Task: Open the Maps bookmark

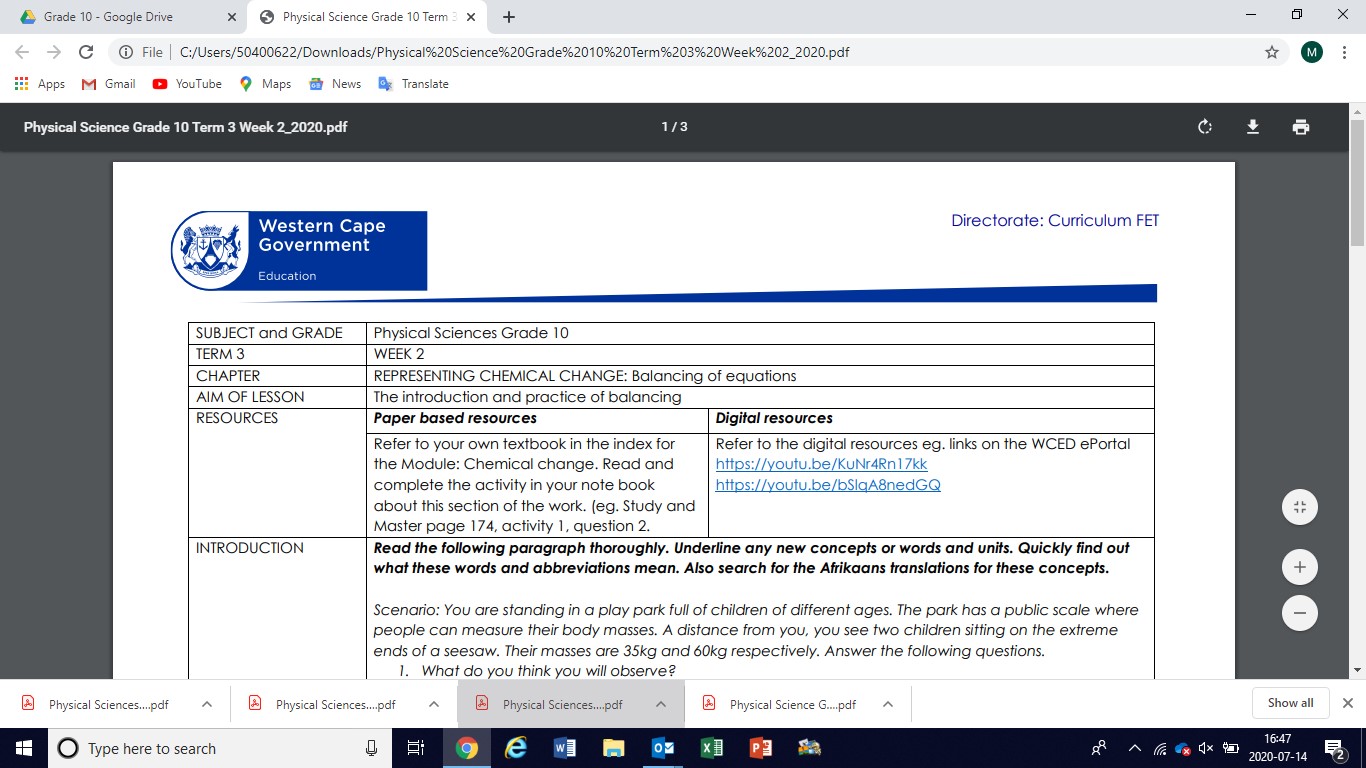Action: pyautogui.click(x=265, y=84)
